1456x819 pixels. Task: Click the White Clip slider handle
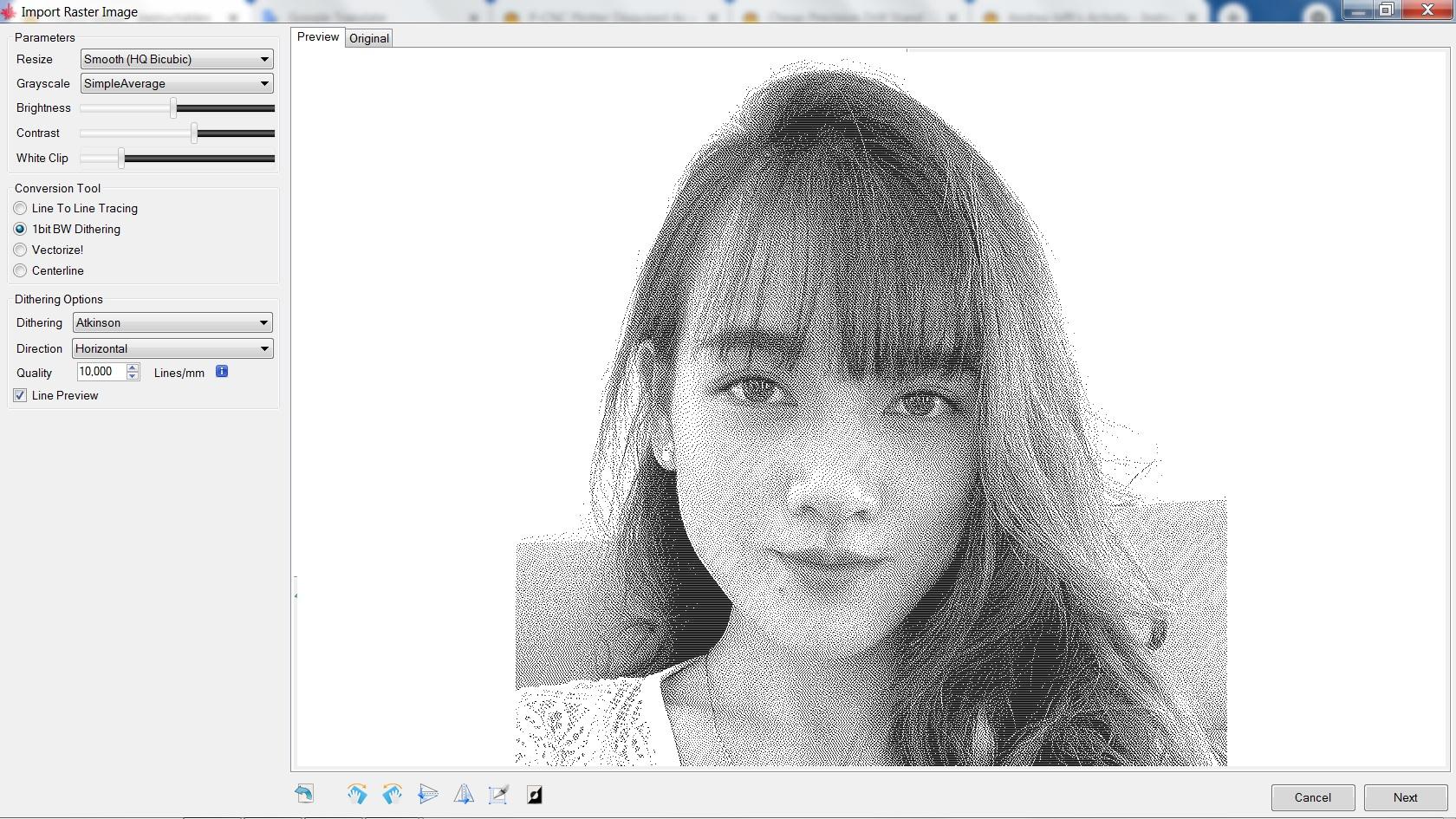(x=121, y=158)
